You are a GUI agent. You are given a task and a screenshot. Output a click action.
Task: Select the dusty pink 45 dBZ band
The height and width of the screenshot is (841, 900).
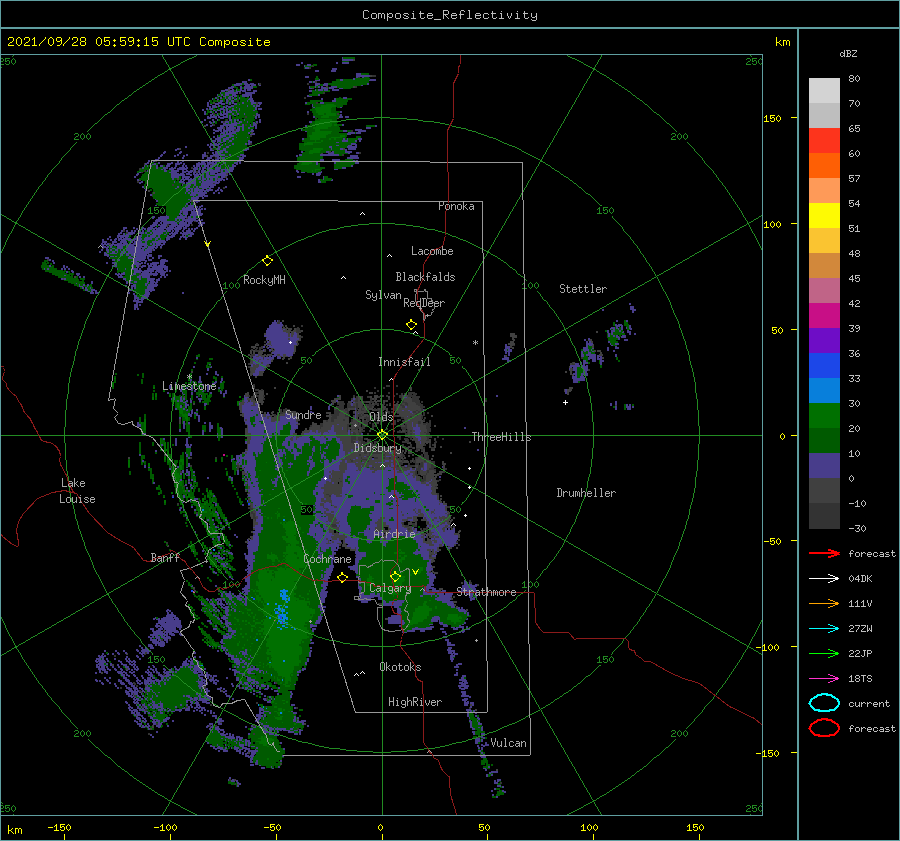click(x=824, y=290)
